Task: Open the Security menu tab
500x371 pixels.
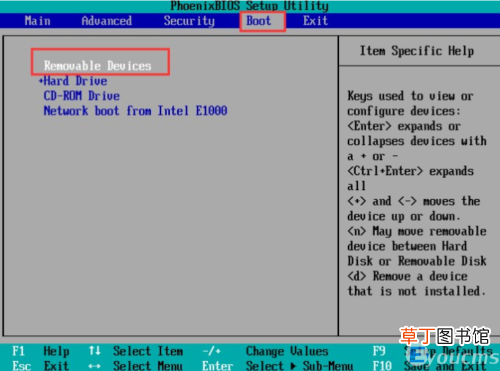Action: pos(189,21)
